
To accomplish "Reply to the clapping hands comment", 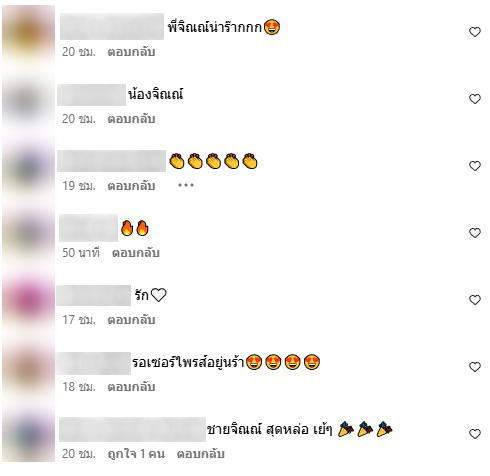I will tap(131, 186).
